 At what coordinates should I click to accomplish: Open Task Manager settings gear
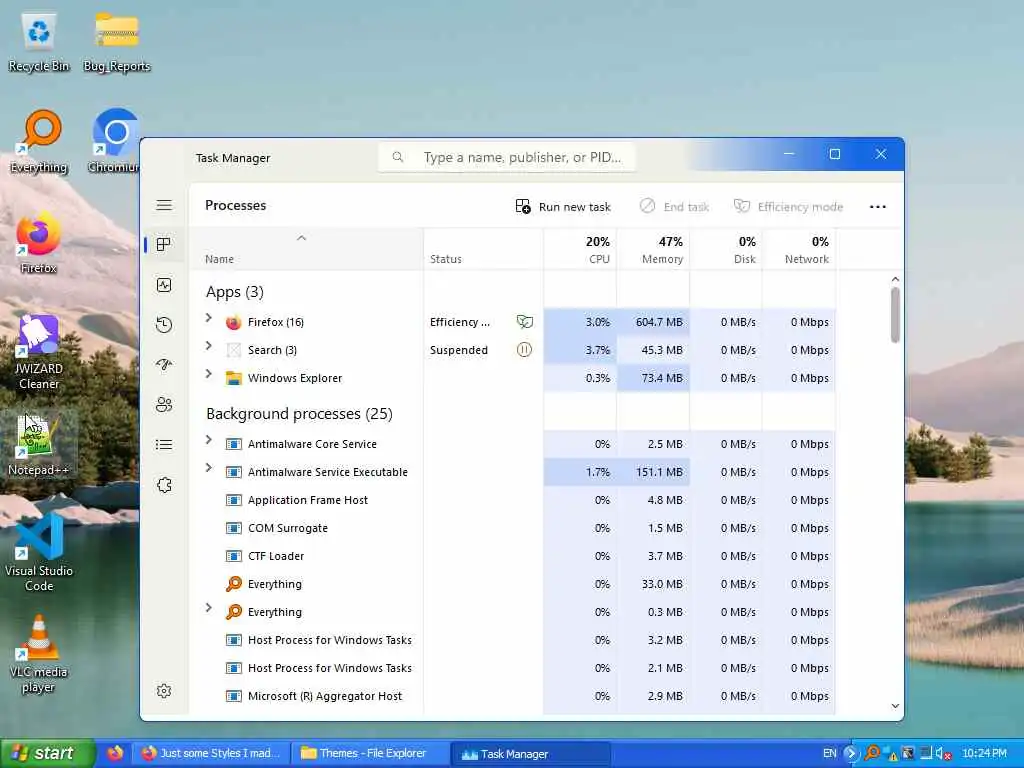click(x=164, y=691)
